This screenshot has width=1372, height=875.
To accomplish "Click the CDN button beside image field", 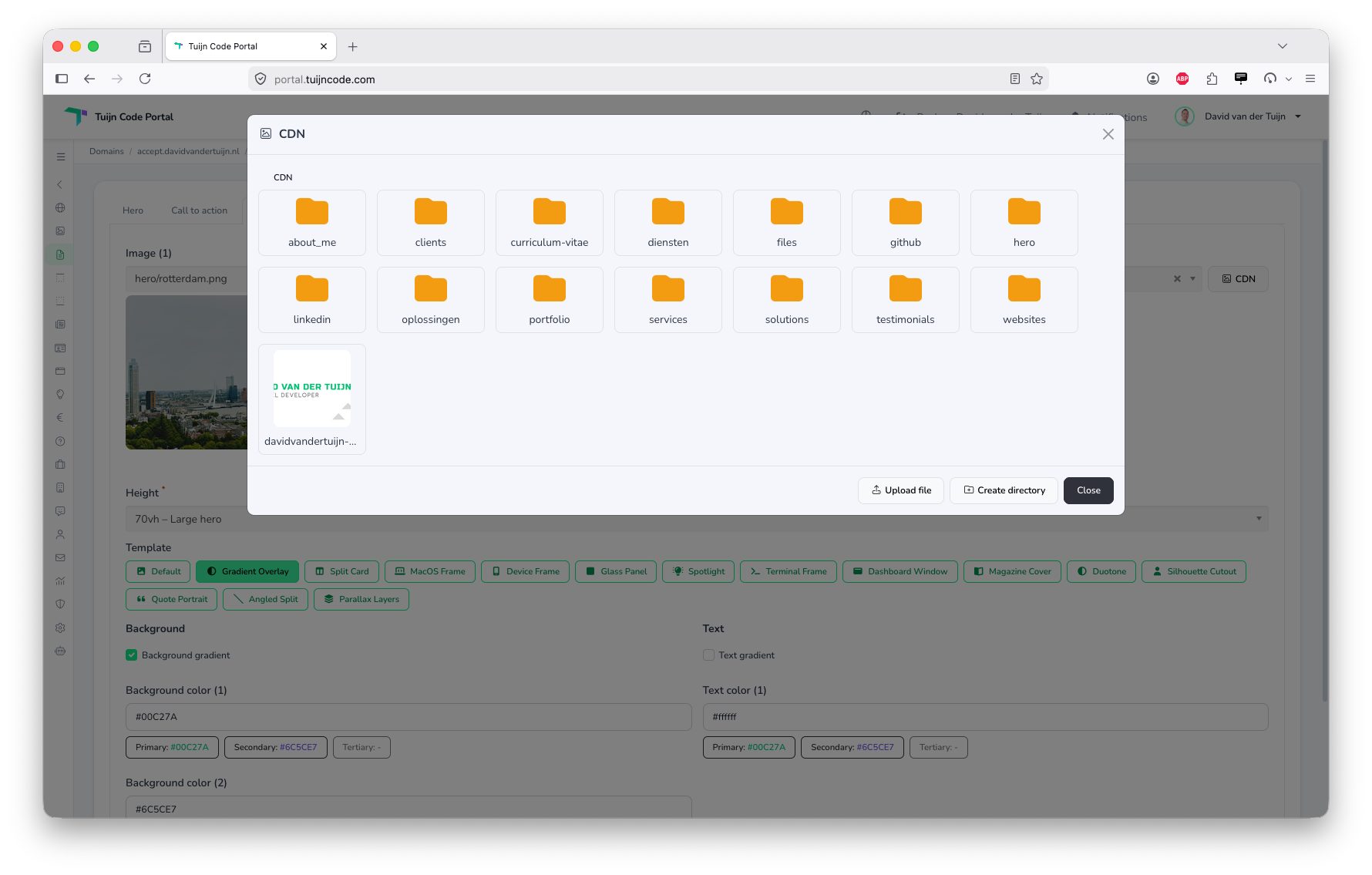I will [1238, 279].
